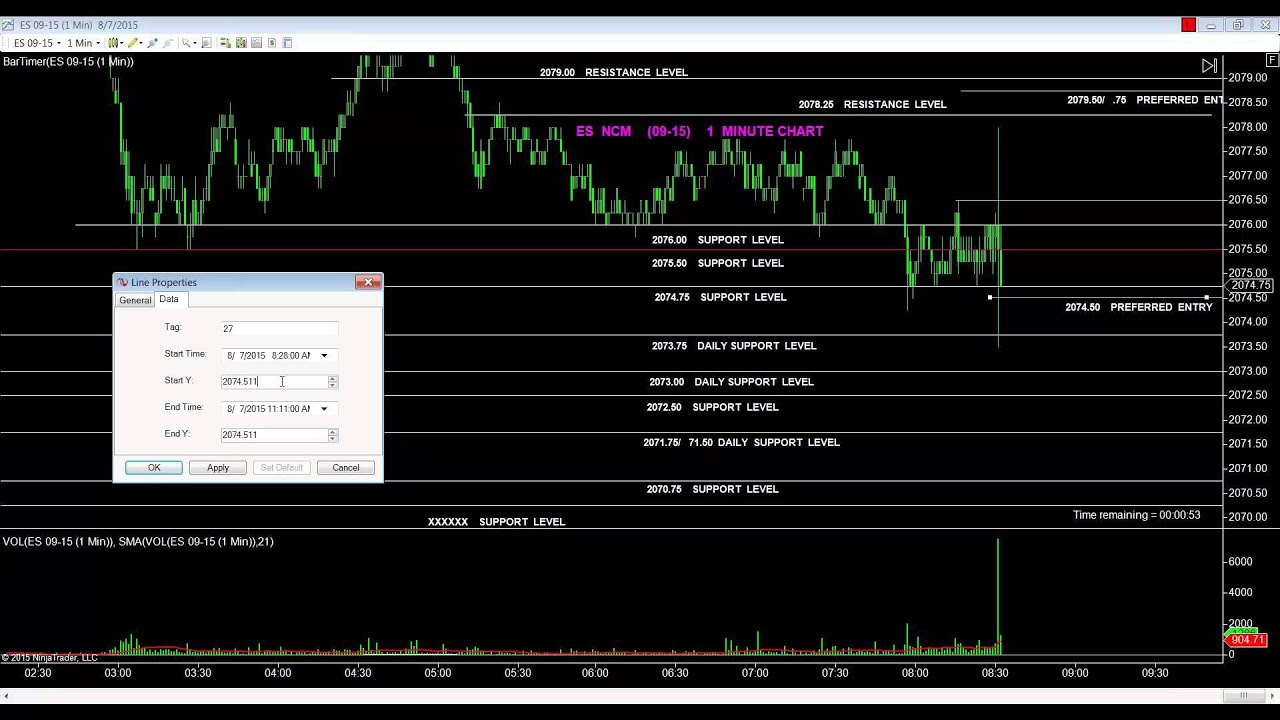Expand the 1 Min interval dropdown

[x=97, y=43]
